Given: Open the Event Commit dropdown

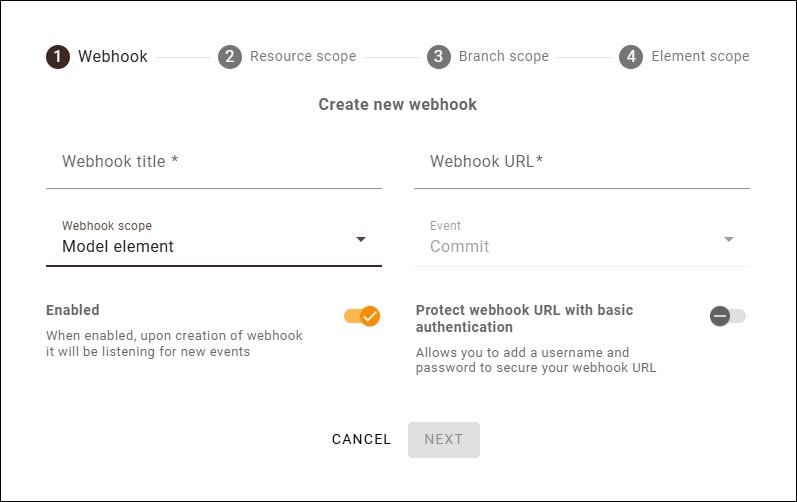Looking at the screenshot, I should (570, 246).
